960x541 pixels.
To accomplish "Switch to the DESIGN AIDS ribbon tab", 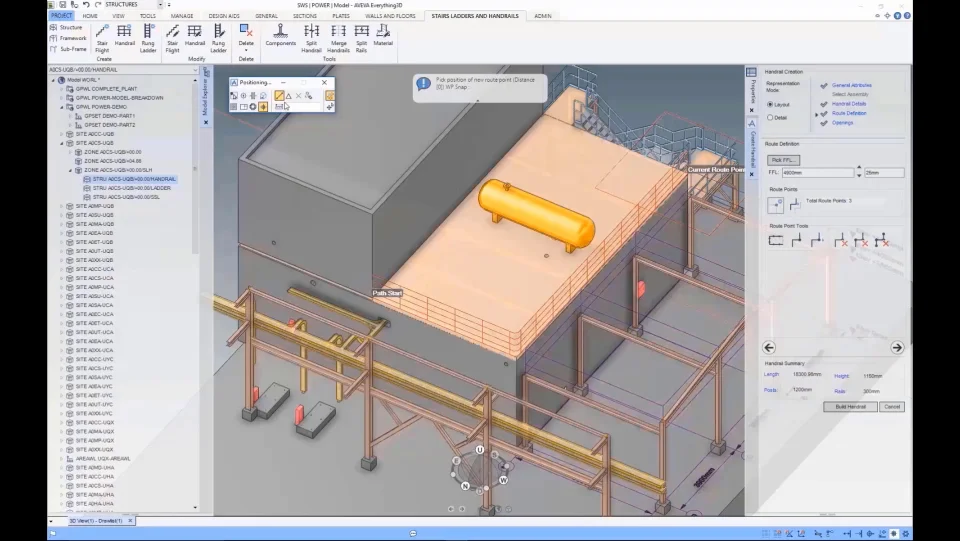I will tap(224, 16).
